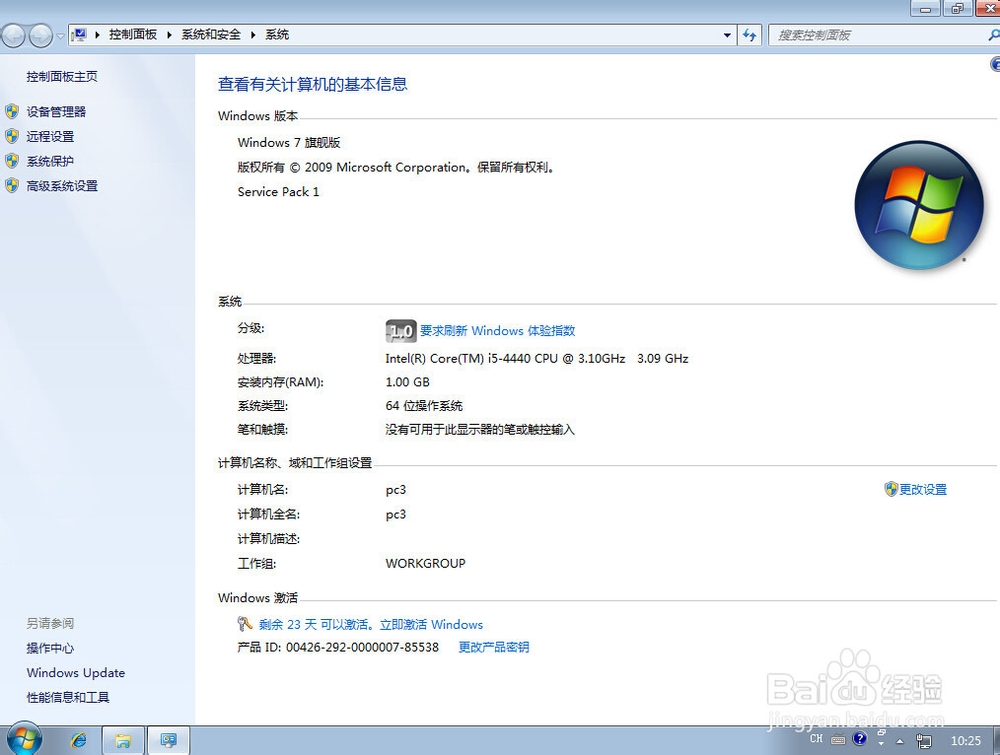Click 更改产品密钥 link
The width and height of the screenshot is (1000, 755).
(494, 647)
